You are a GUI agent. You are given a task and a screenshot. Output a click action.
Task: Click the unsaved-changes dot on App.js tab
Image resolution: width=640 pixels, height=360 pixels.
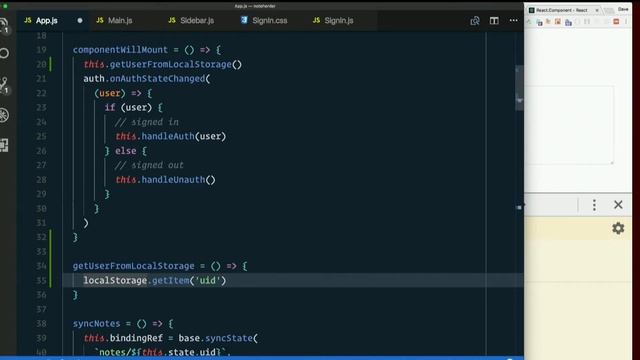click(80, 20)
